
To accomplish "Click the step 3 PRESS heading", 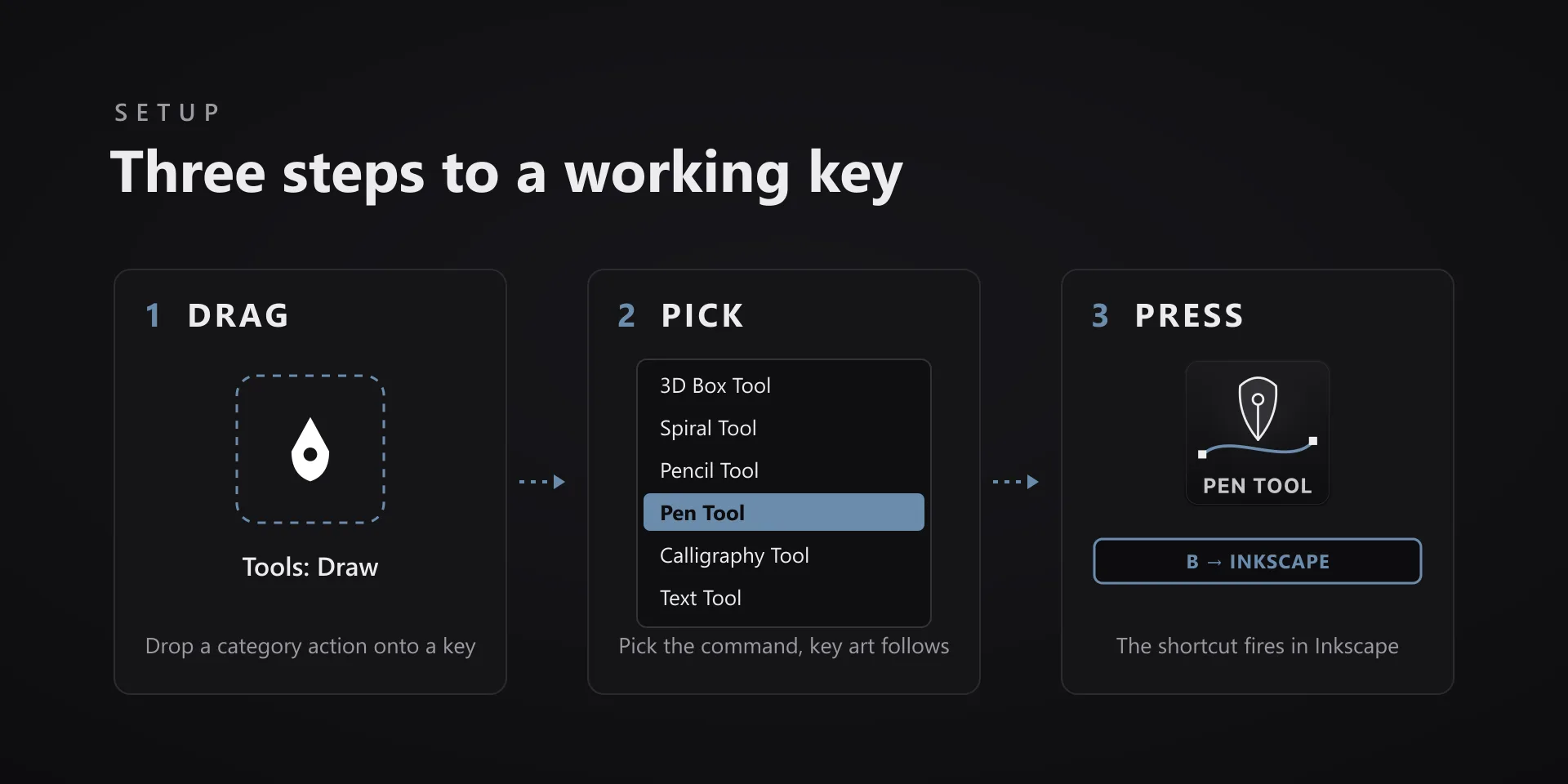I will click(1168, 315).
